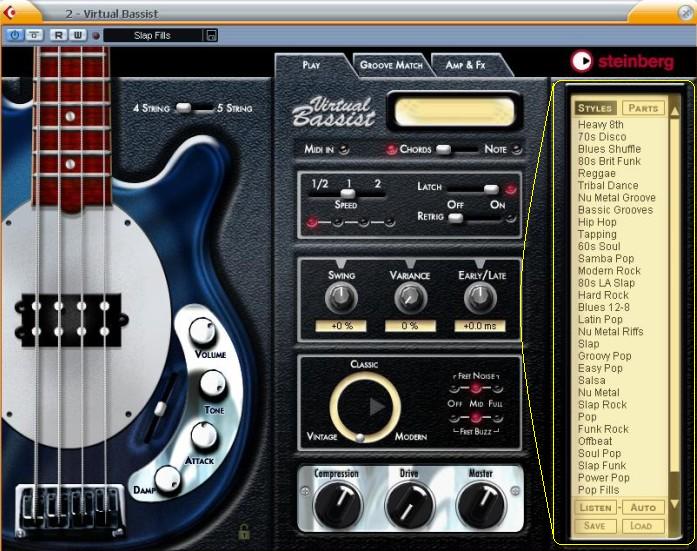Set Fret Noise to Full
Image resolution: width=697 pixels, height=551 pixels.
click(497, 389)
